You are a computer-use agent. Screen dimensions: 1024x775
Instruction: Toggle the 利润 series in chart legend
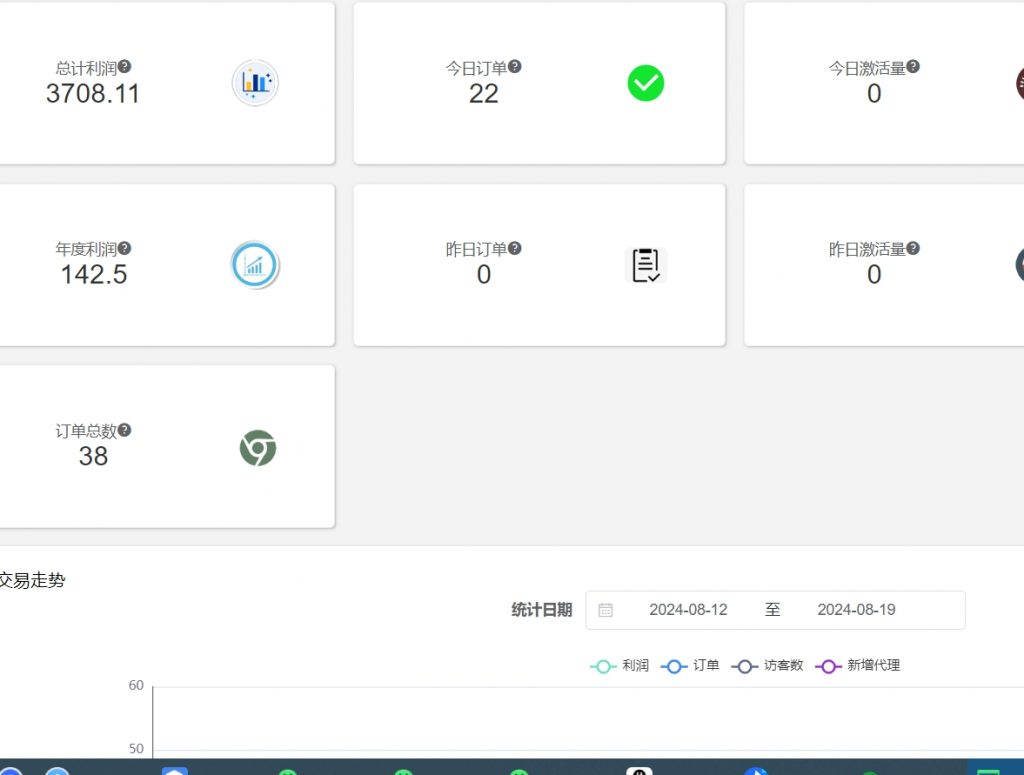click(x=620, y=666)
